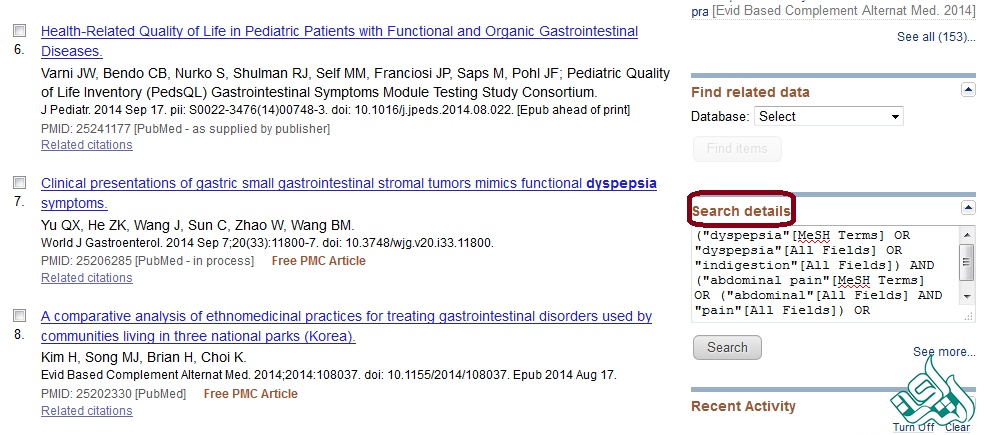The width and height of the screenshot is (984, 435).
Task: Tick the checkbox for result 6
Action: pos(19,31)
